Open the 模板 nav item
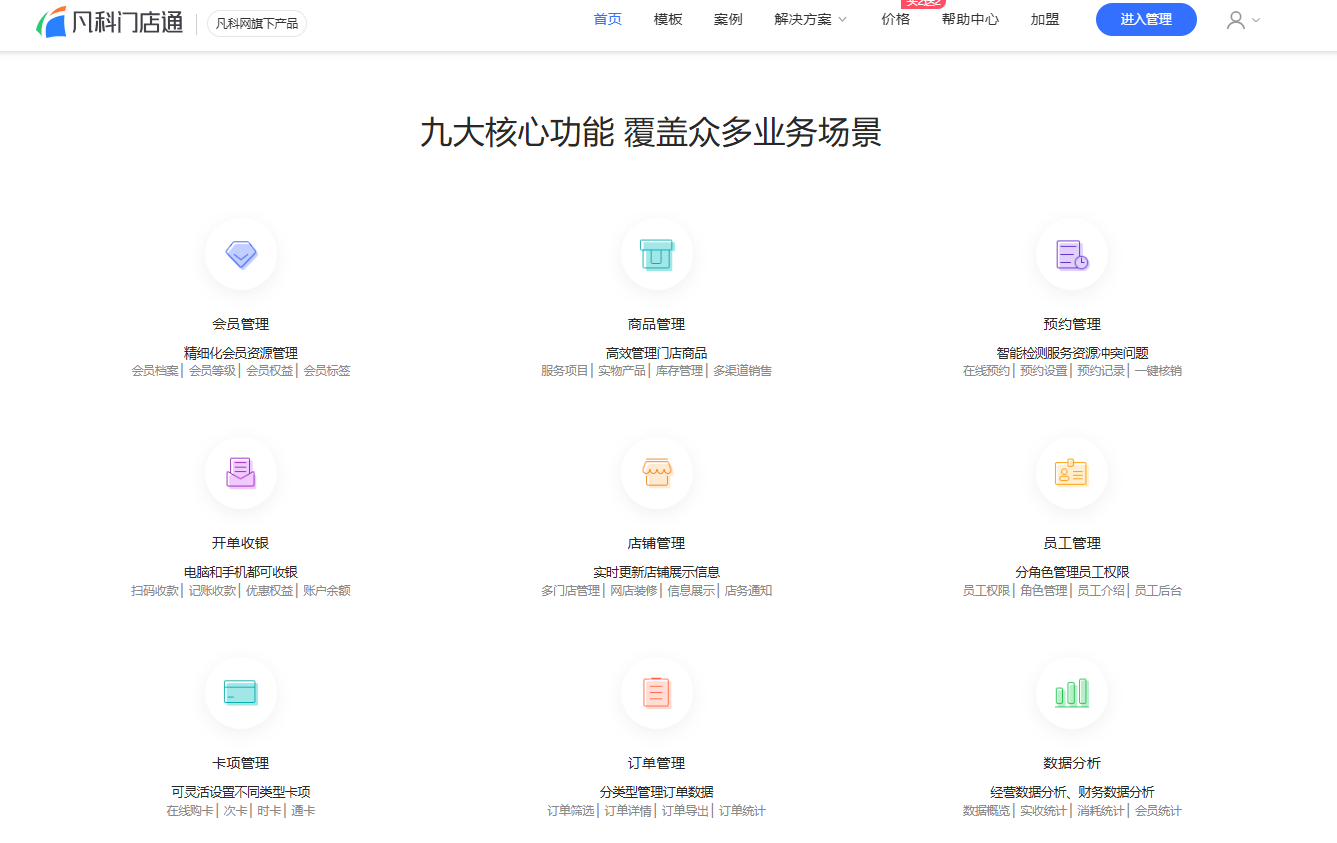Screen dimensions: 1337x843 pyautogui.click(x=668, y=19)
